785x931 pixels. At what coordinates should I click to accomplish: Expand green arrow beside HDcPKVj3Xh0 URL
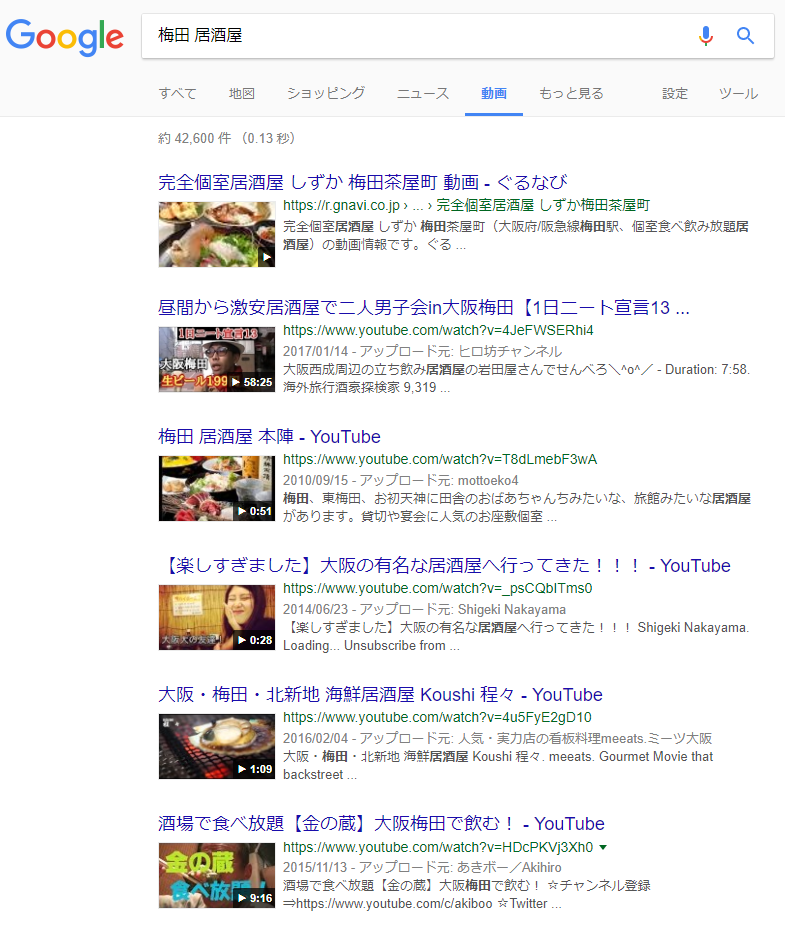click(x=603, y=847)
